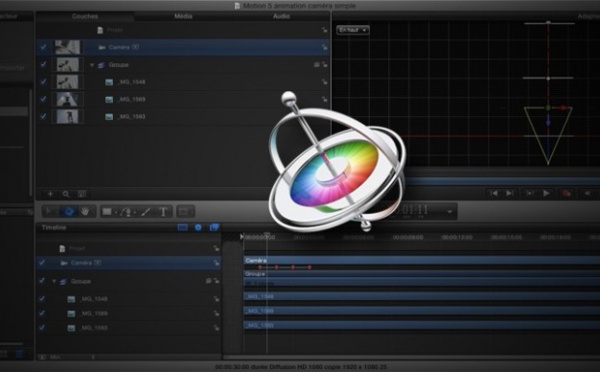The image size is (600, 372).
Task: Click the Timeline playhead marker
Action: tap(267, 234)
